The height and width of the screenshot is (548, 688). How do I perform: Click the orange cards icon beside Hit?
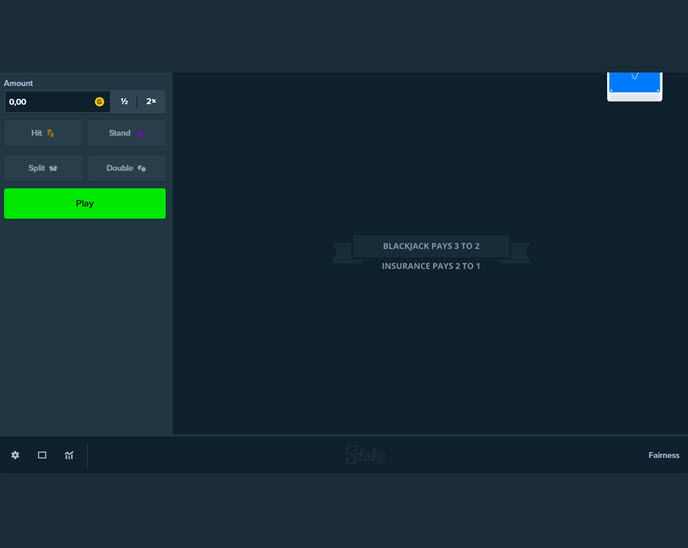coord(51,133)
